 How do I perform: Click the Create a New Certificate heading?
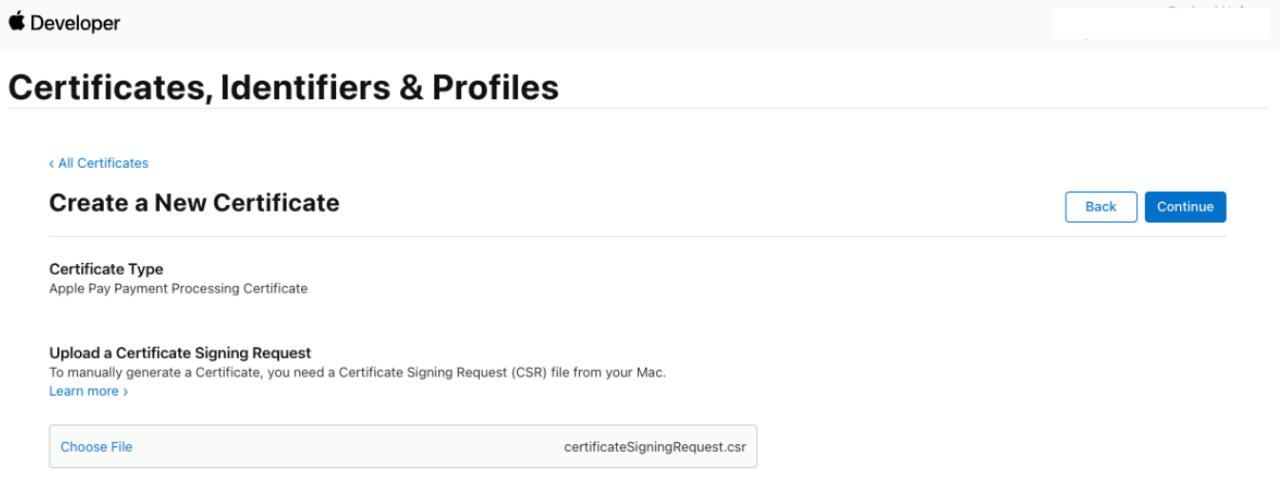(x=194, y=203)
